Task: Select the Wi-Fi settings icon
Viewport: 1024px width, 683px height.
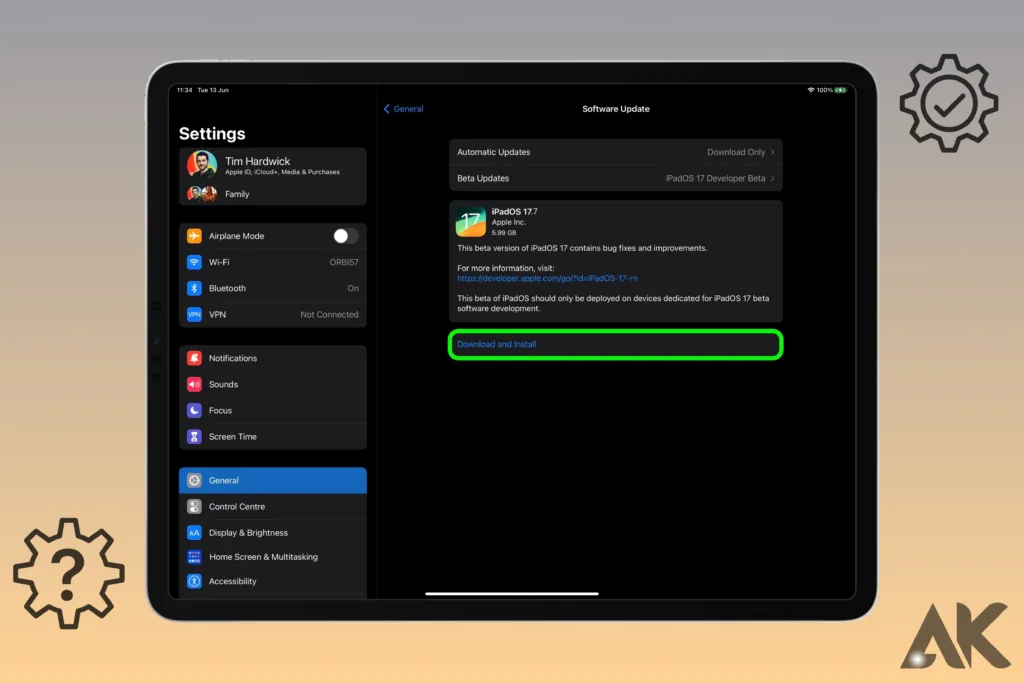Action: tap(194, 262)
